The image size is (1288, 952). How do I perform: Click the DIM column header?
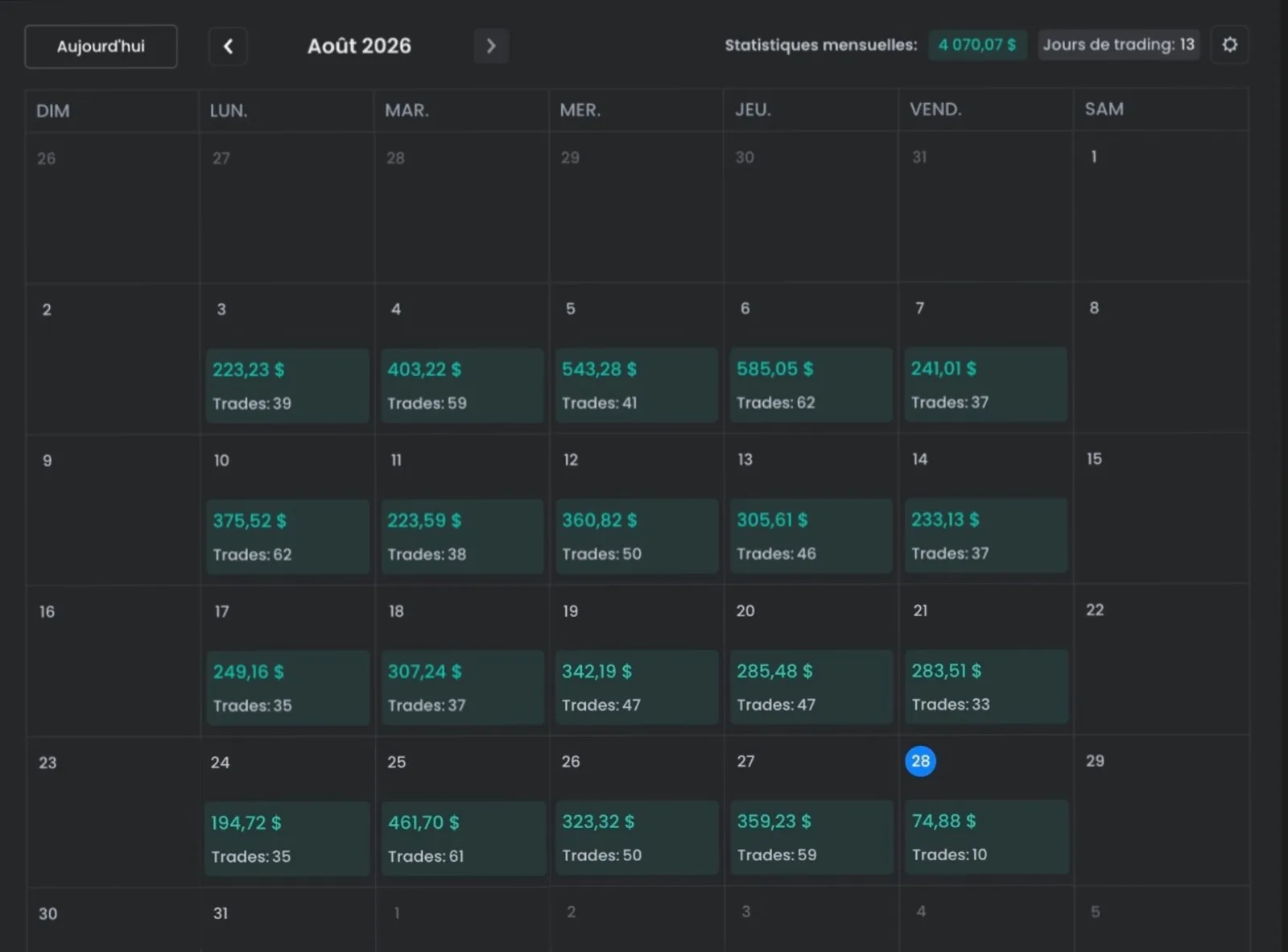53,111
